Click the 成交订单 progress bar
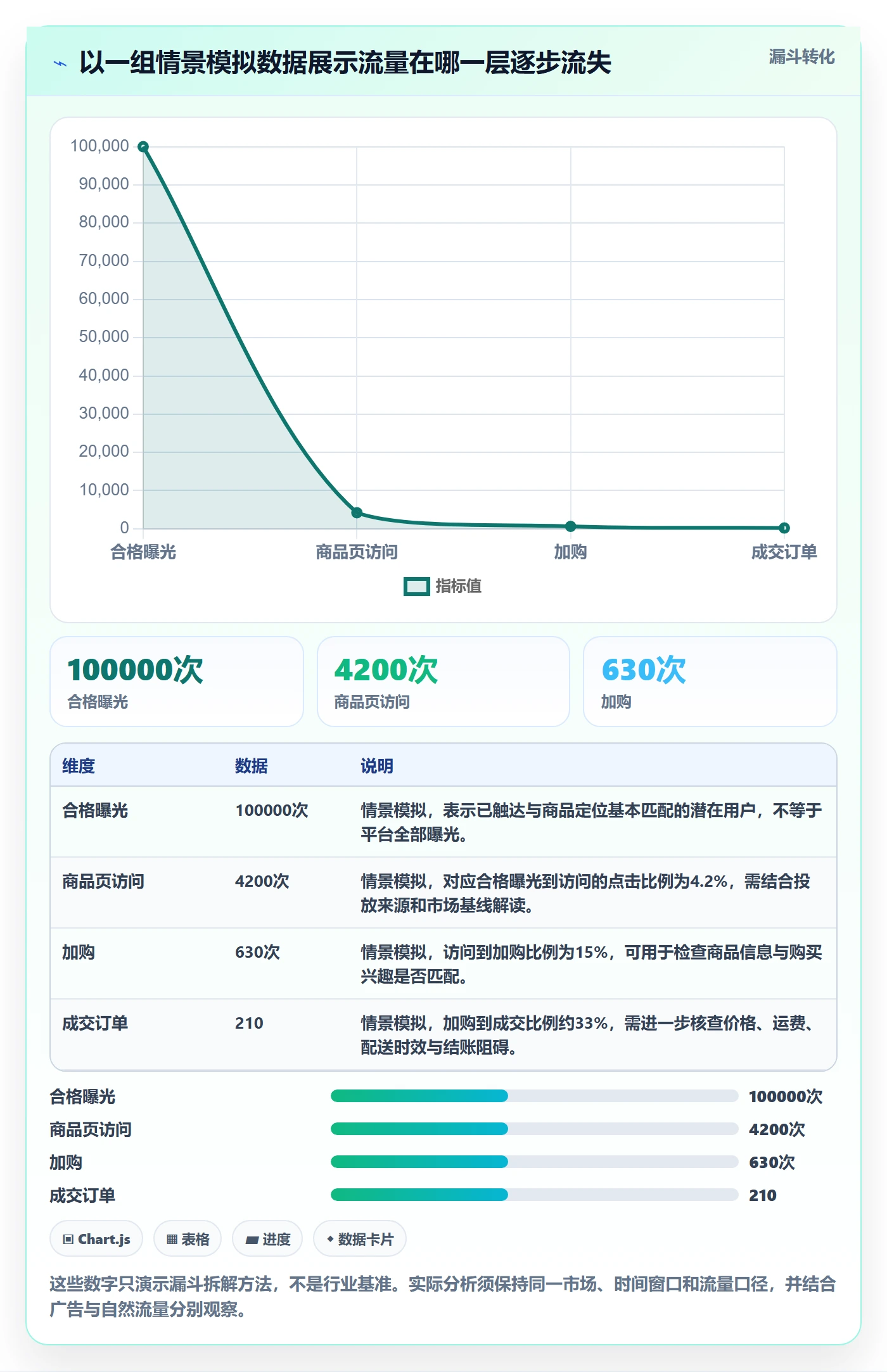Viewport: 887px width, 1372px height. pos(534,1195)
